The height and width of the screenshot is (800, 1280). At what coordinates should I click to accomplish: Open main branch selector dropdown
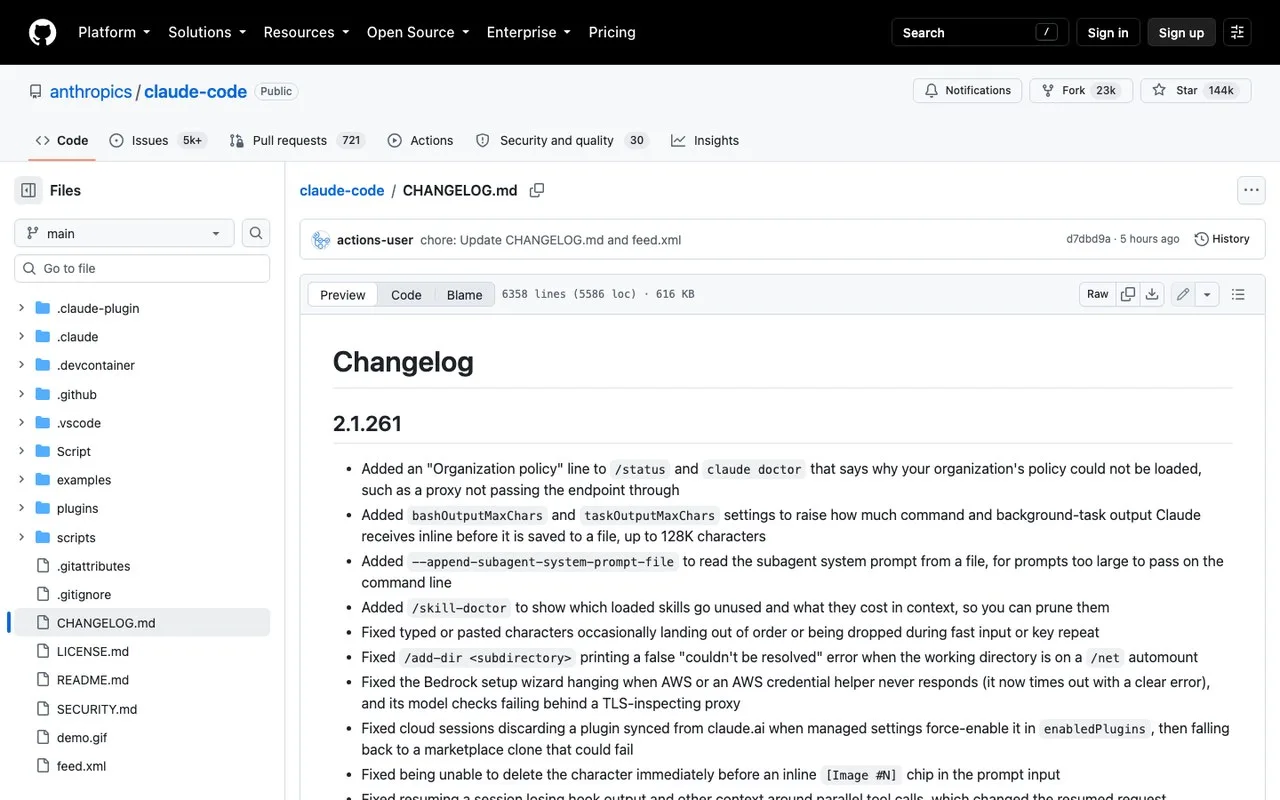pyautogui.click(x=124, y=233)
